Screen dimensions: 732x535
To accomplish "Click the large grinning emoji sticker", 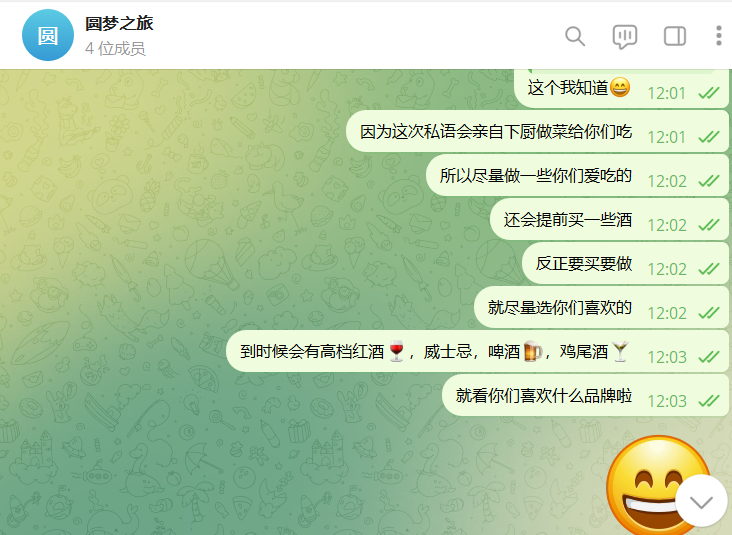I will [x=658, y=486].
